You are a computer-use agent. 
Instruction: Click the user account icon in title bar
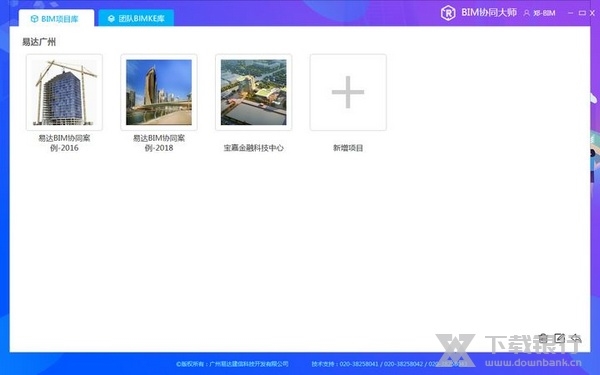point(527,13)
